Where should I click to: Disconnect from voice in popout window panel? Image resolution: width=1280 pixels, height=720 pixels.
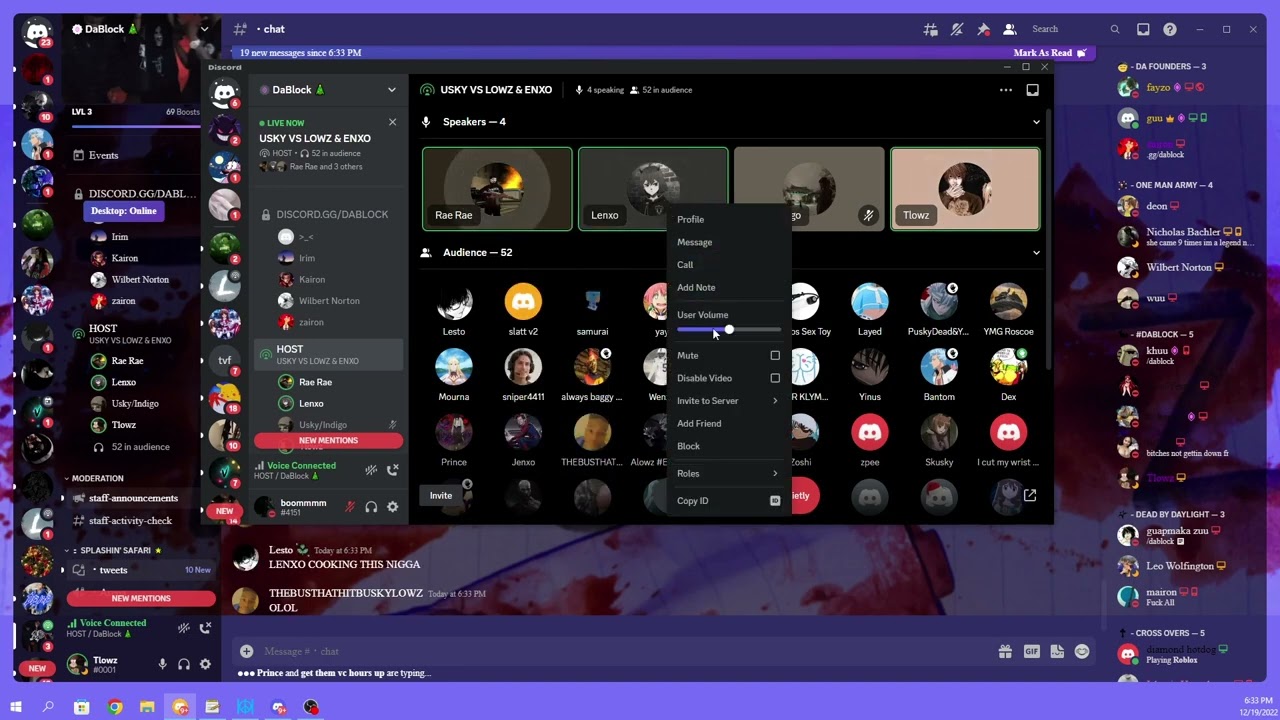[x=393, y=470]
